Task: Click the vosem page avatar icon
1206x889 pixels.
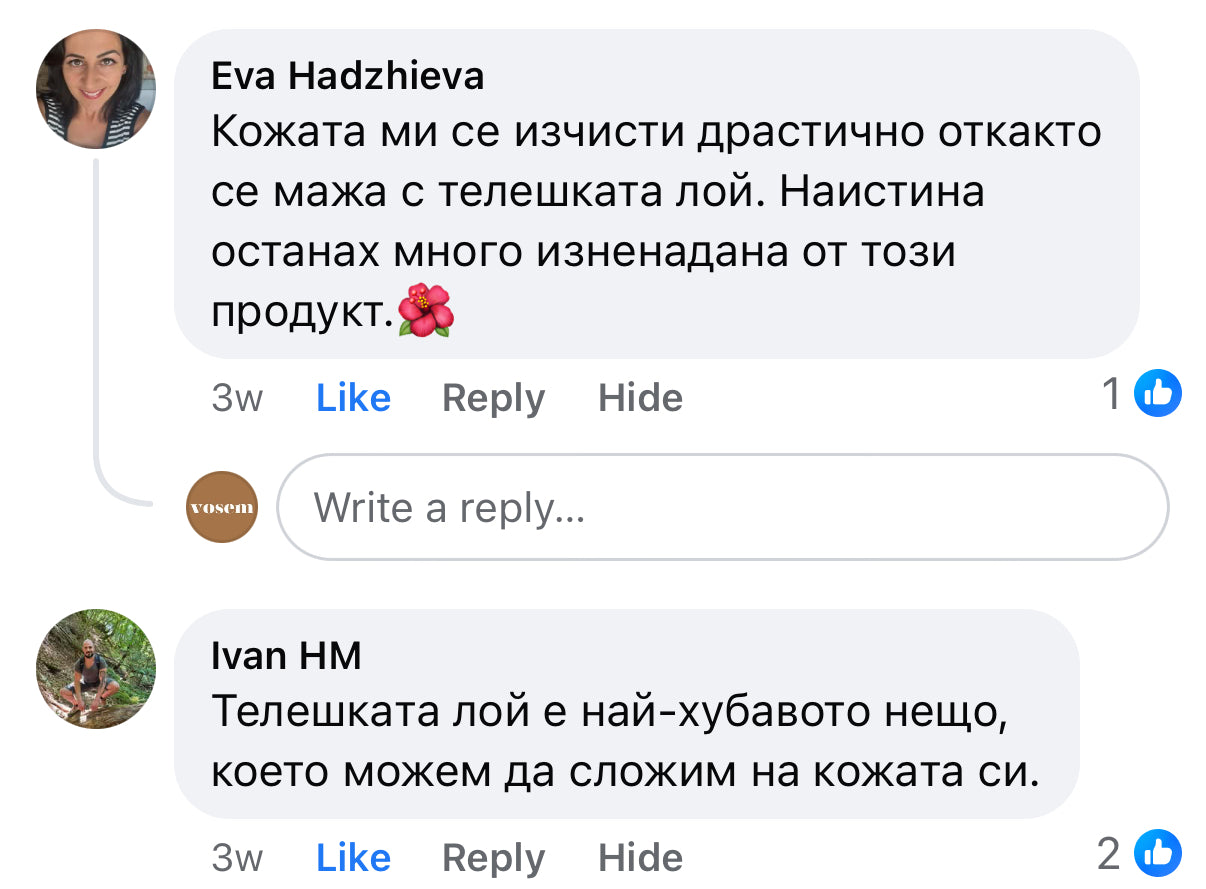Action: point(222,507)
